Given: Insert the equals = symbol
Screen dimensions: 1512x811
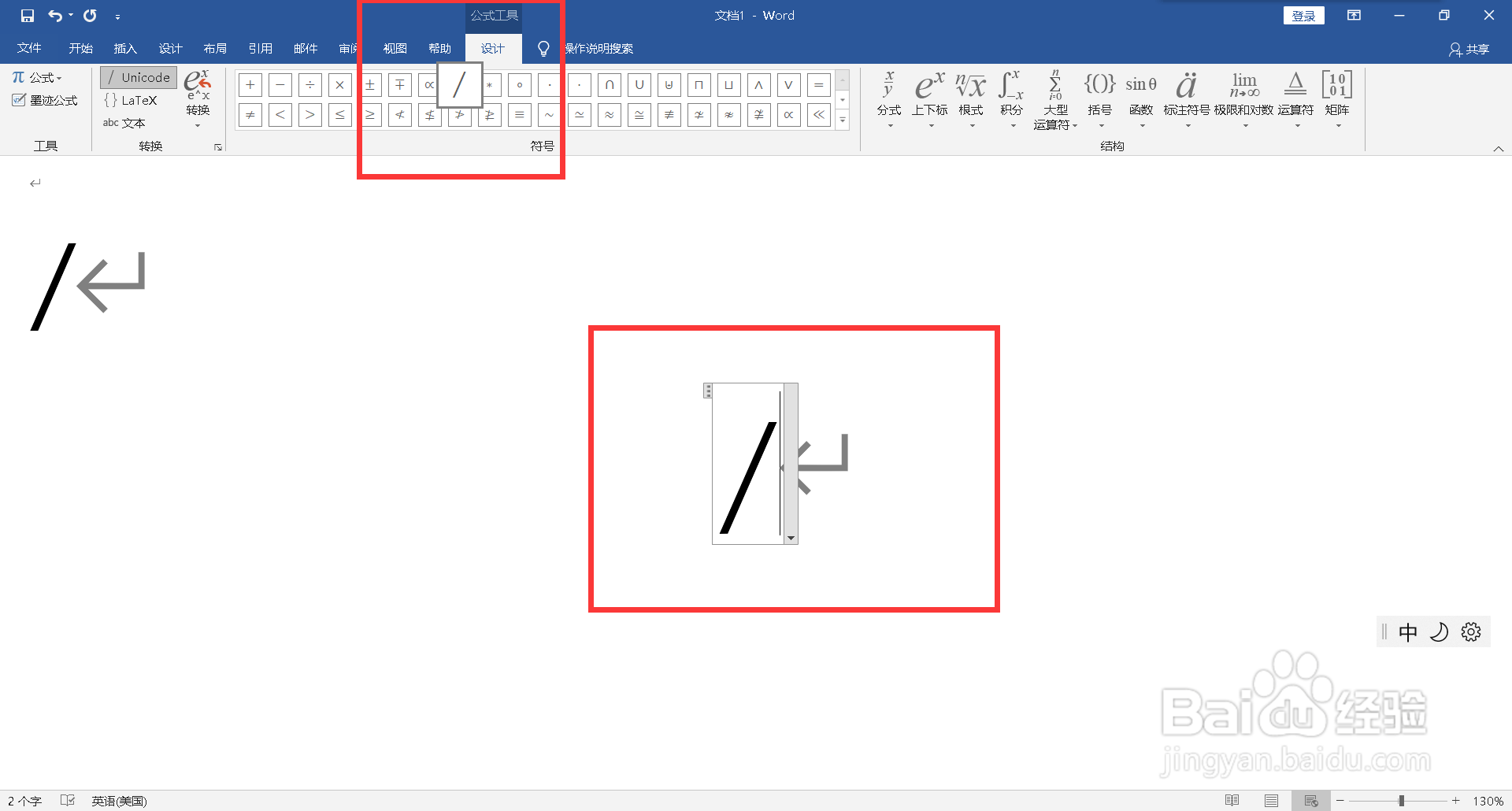Looking at the screenshot, I should 819,85.
